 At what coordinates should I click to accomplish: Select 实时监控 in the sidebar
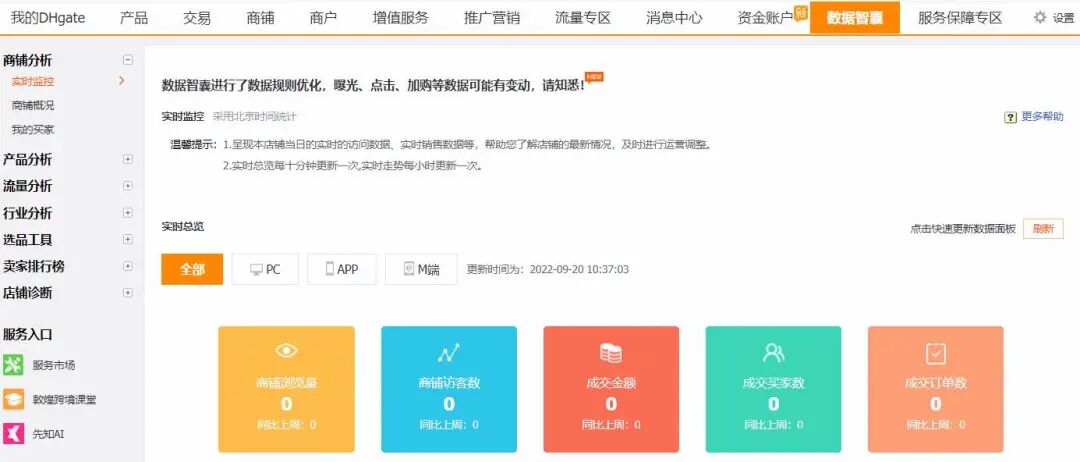(x=32, y=81)
